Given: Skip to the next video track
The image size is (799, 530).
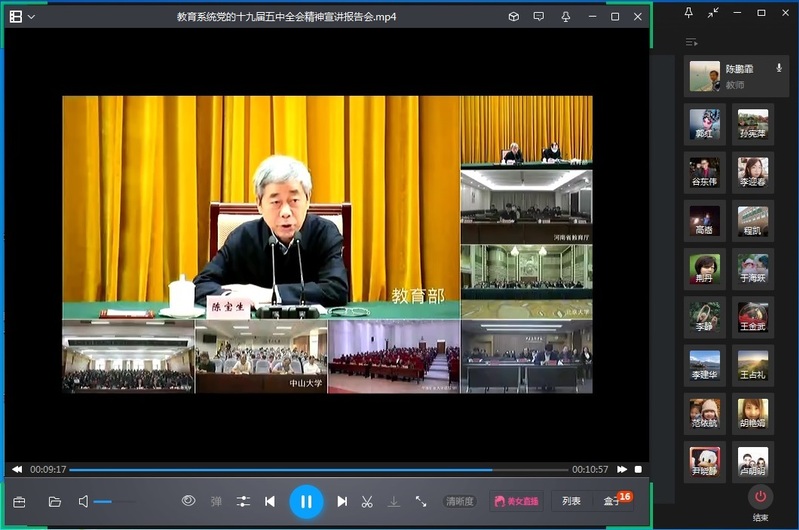Looking at the screenshot, I should (x=342, y=501).
